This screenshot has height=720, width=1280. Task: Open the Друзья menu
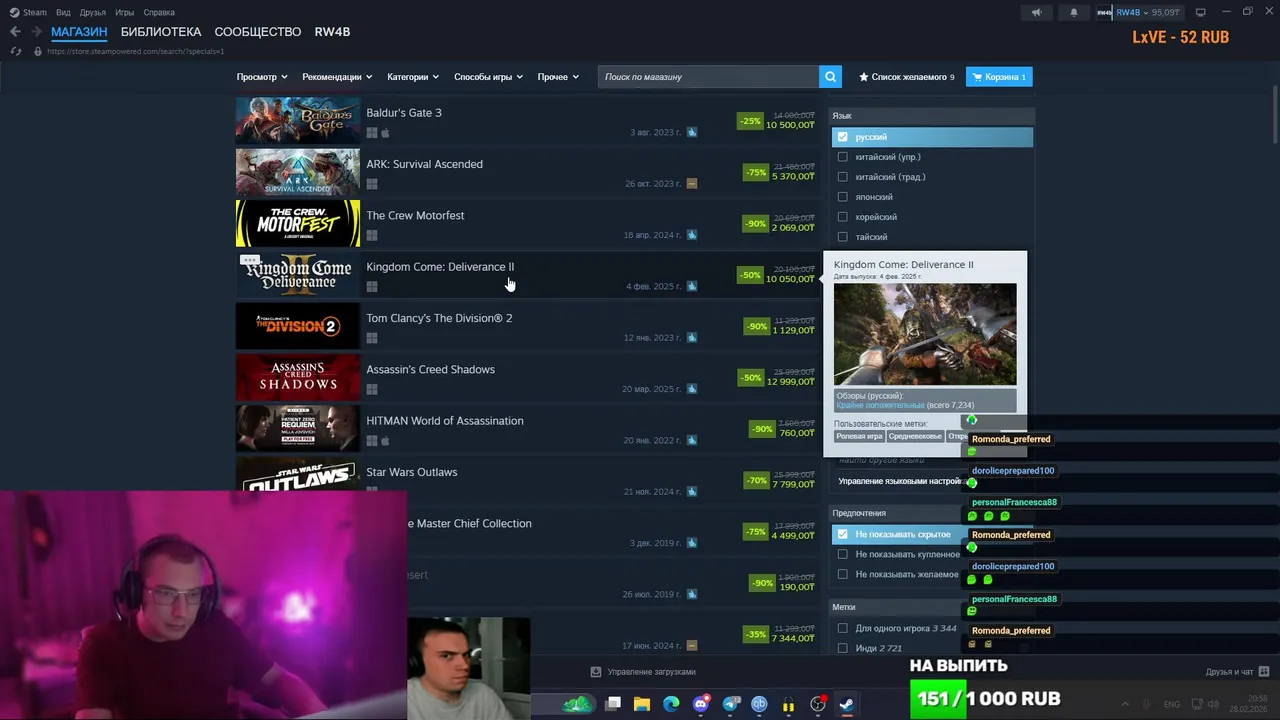pos(93,12)
